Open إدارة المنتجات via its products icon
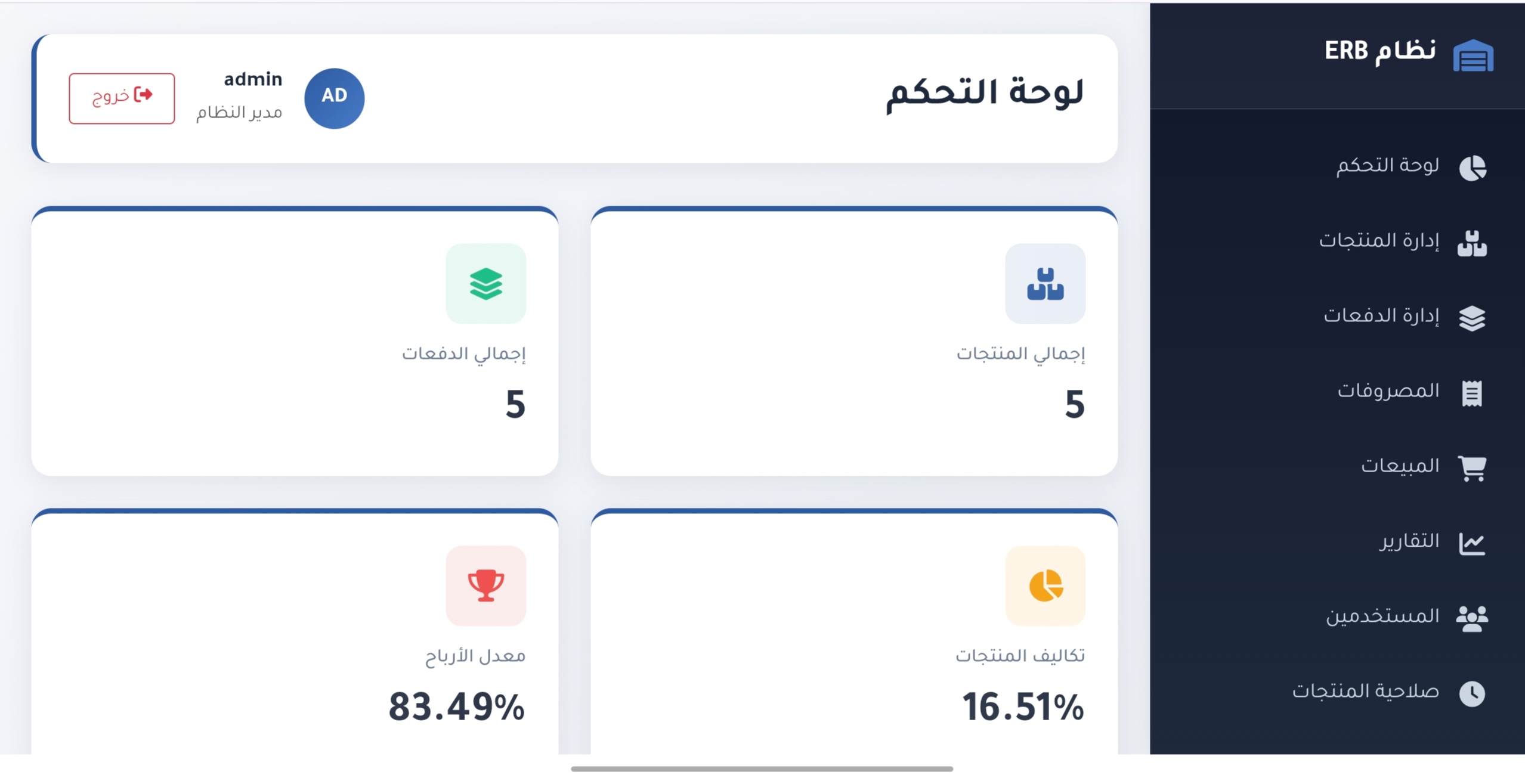Viewport: 1525px width, 784px height. tap(1473, 242)
